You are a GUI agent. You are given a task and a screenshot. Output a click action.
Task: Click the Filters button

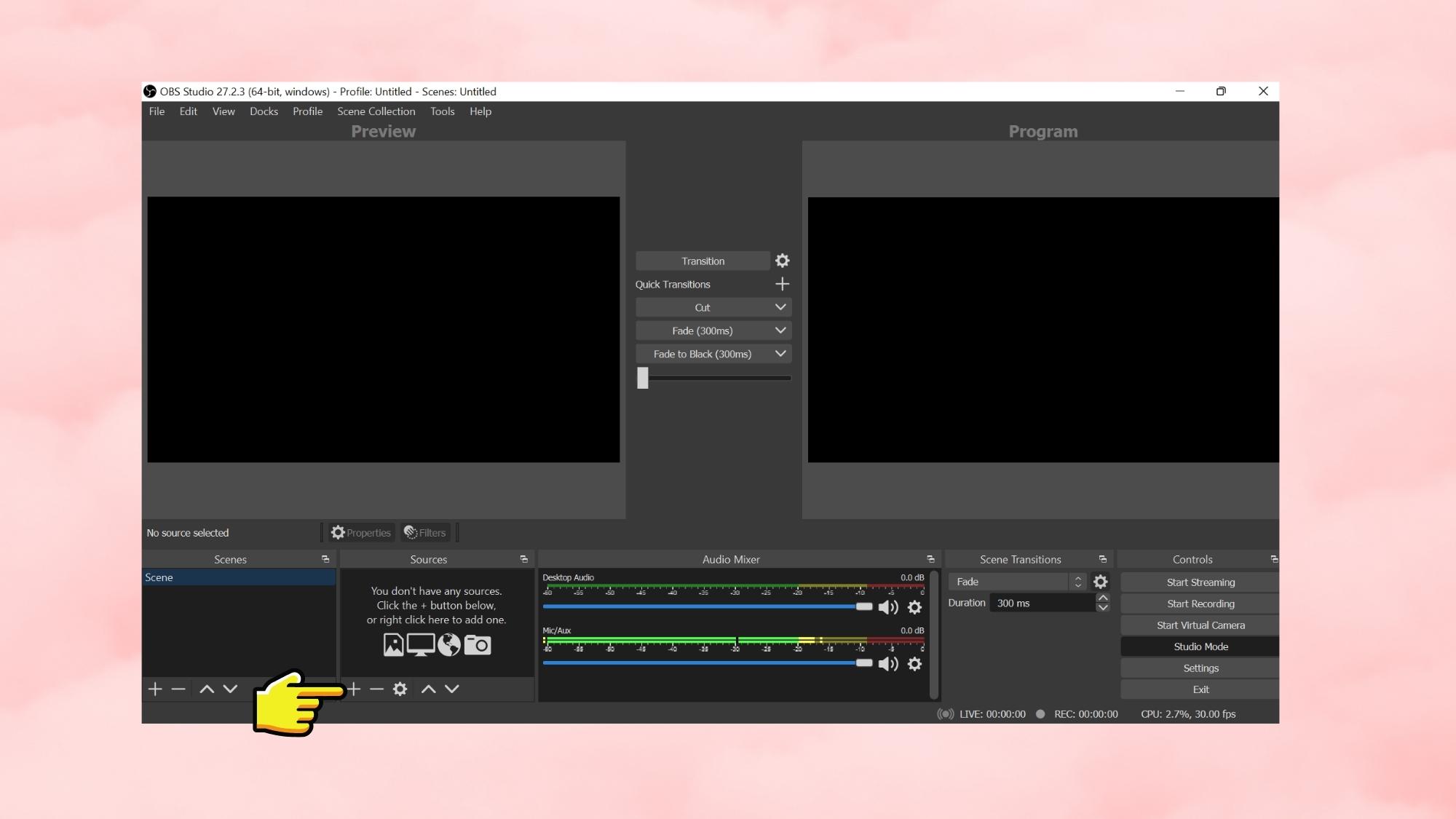click(x=425, y=533)
